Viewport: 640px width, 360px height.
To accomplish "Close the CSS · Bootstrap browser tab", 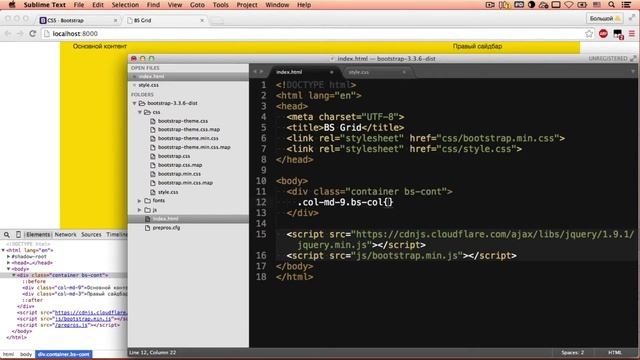I will (x=116, y=20).
